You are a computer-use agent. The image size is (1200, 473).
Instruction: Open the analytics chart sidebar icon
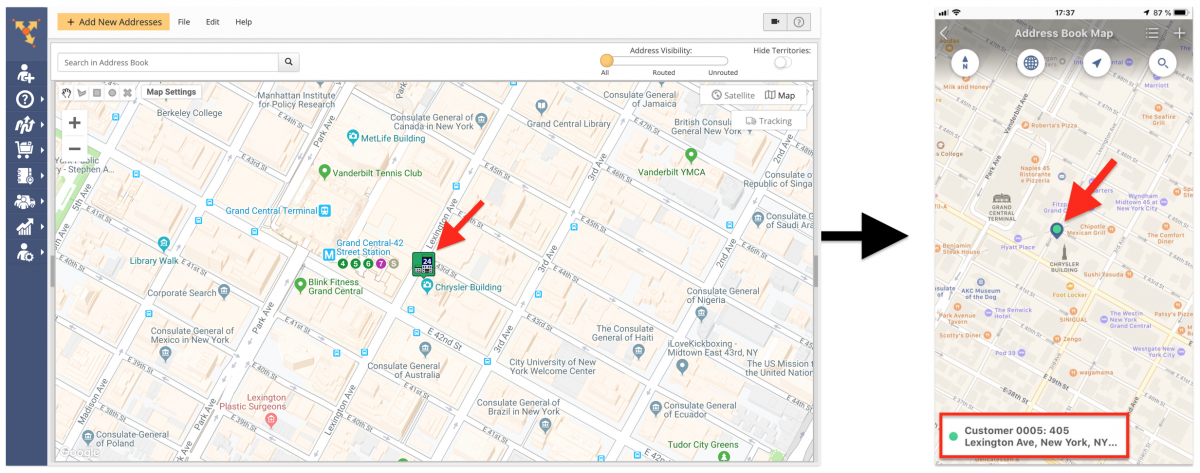pyautogui.click(x=24, y=228)
